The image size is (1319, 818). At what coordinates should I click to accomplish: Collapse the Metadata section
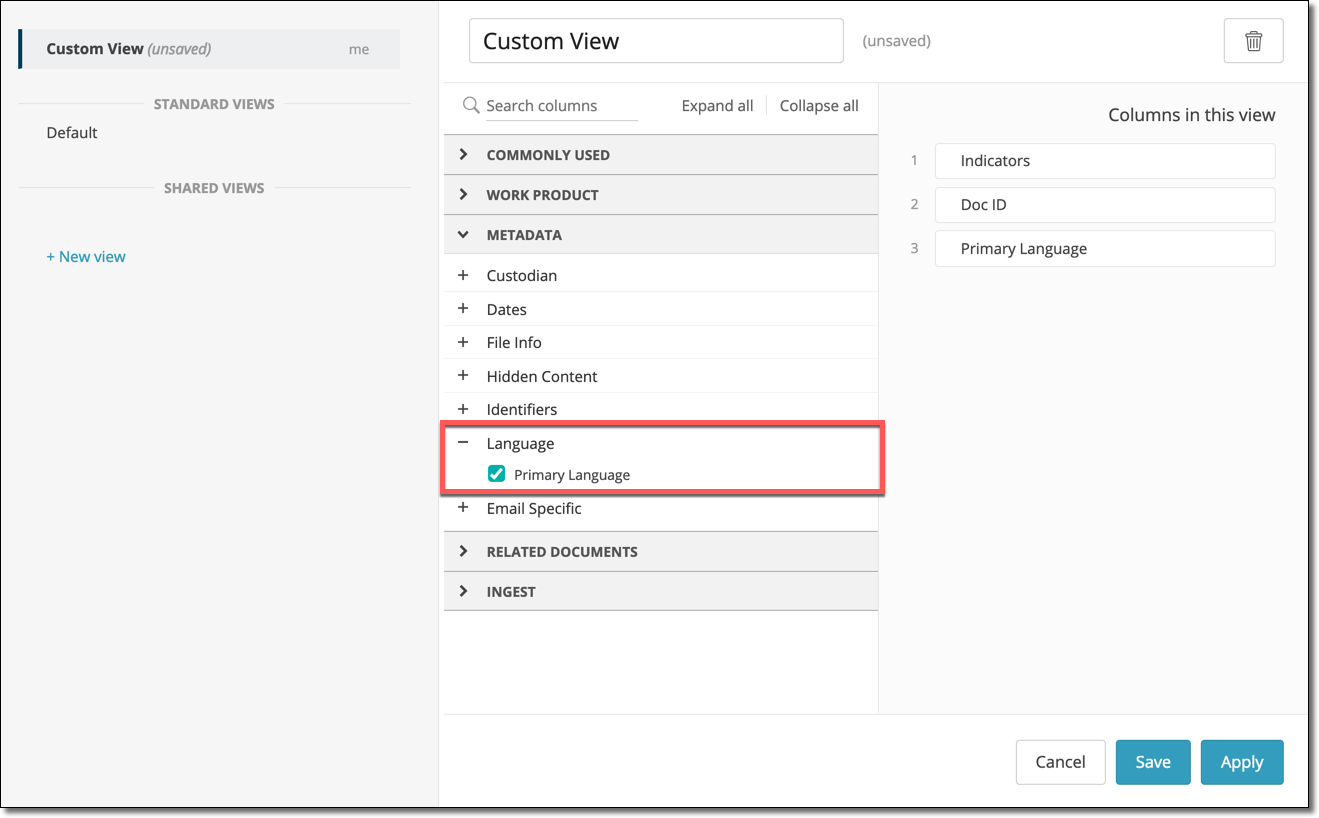tap(661, 235)
